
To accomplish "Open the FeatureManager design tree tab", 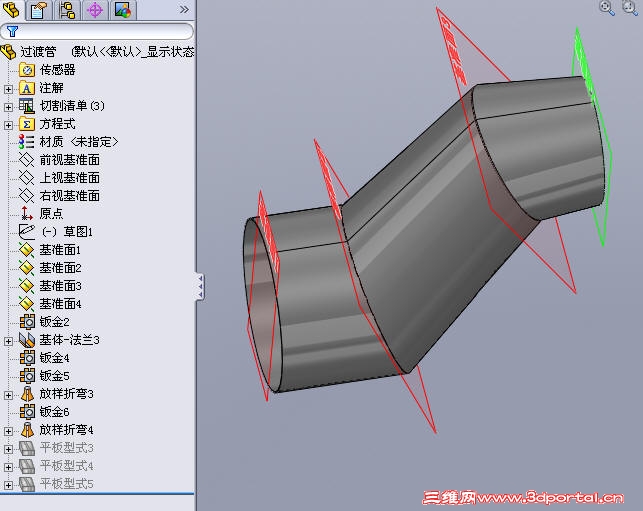I will (11, 10).
